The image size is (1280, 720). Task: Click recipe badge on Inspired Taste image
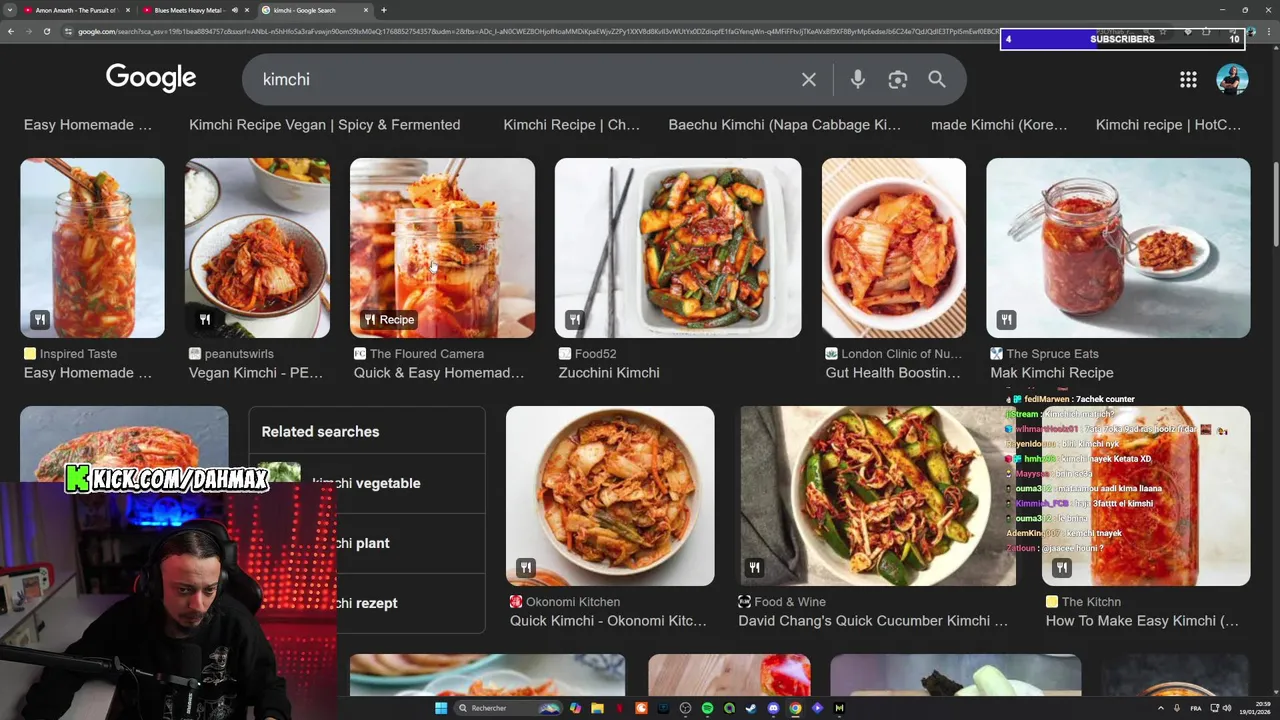pyautogui.click(x=40, y=320)
